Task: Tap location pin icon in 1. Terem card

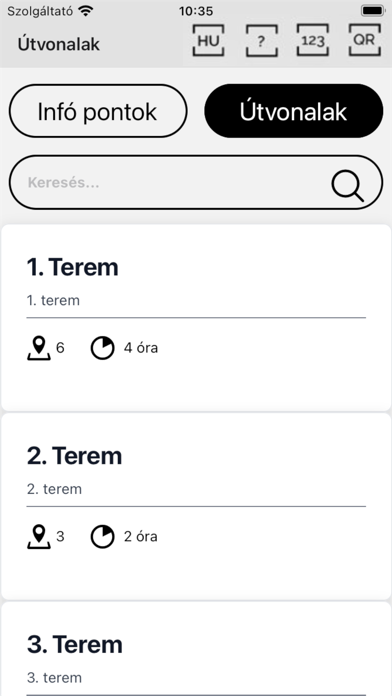Action: point(39,348)
